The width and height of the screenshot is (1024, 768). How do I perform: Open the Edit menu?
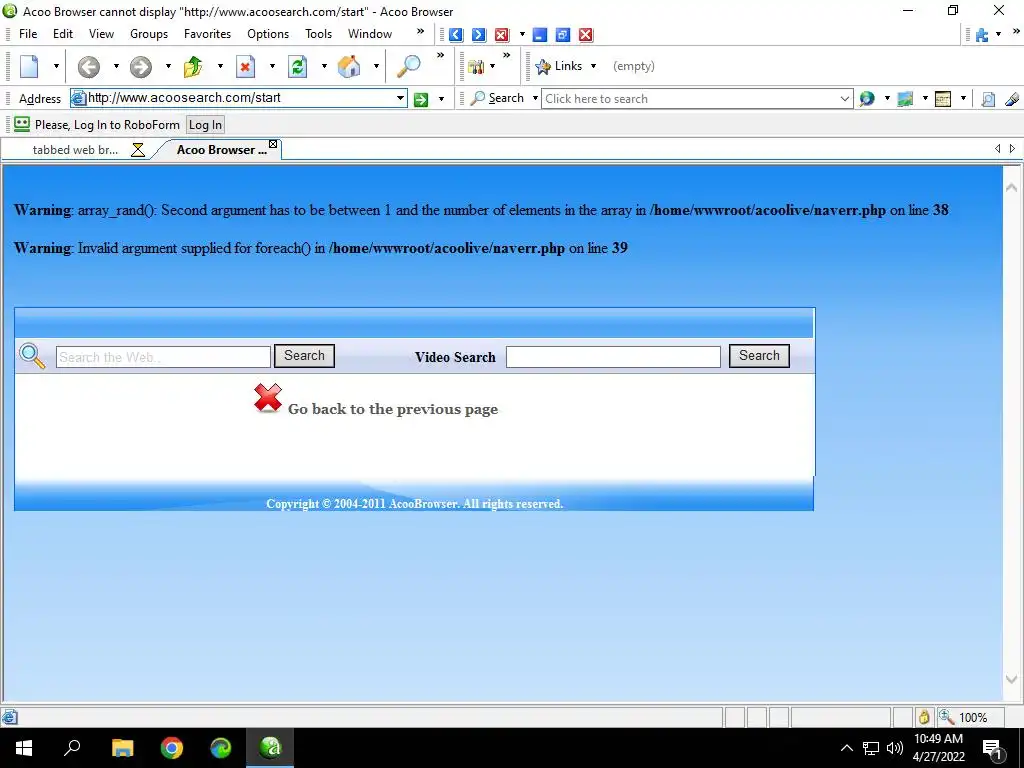63,34
